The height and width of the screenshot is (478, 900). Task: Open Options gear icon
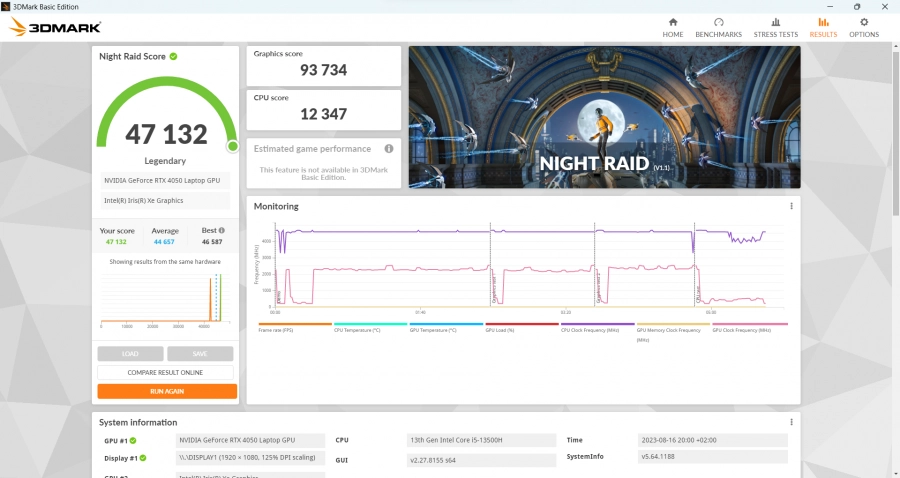click(864, 22)
